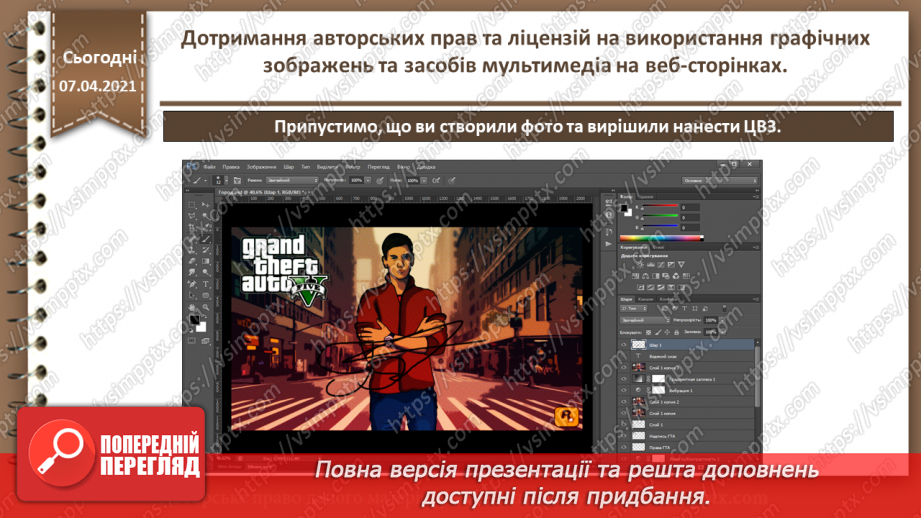The height and width of the screenshot is (518, 921).
Task: Open the Перегляд menu
Action: tap(379, 167)
